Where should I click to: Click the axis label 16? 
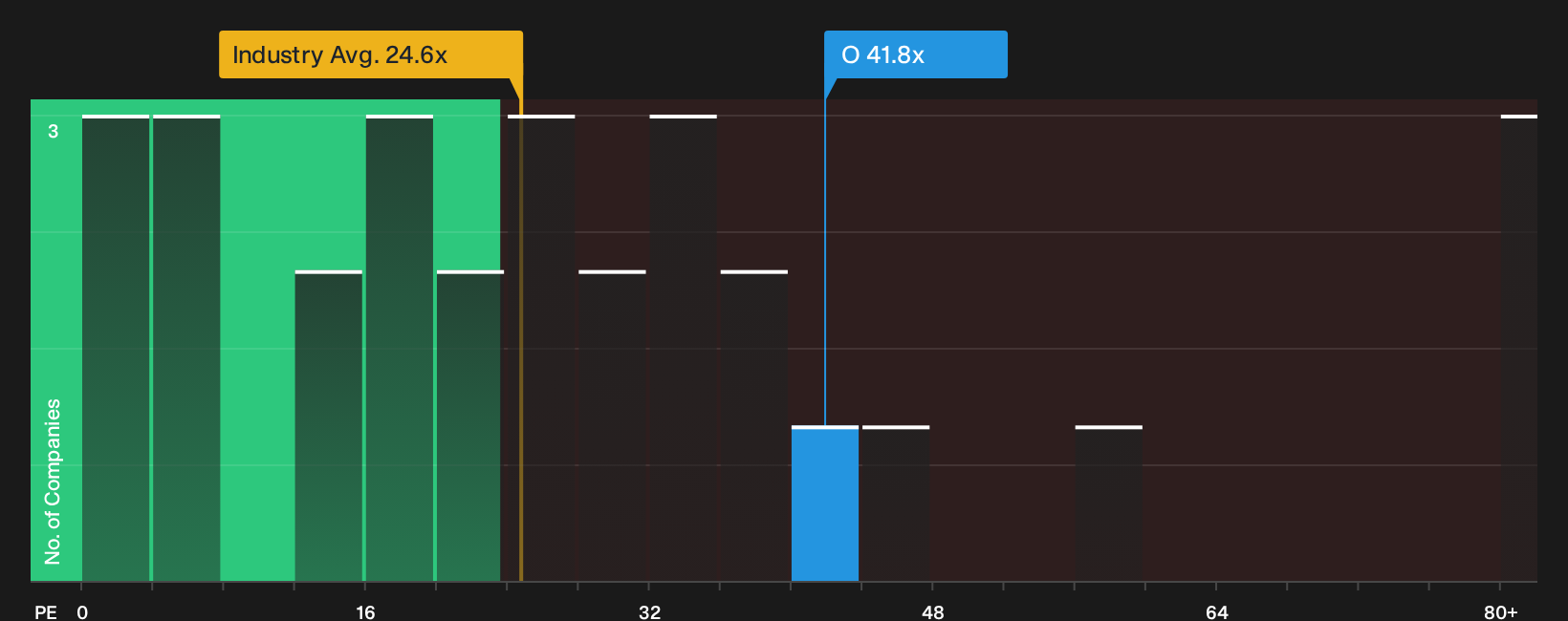pos(365,611)
